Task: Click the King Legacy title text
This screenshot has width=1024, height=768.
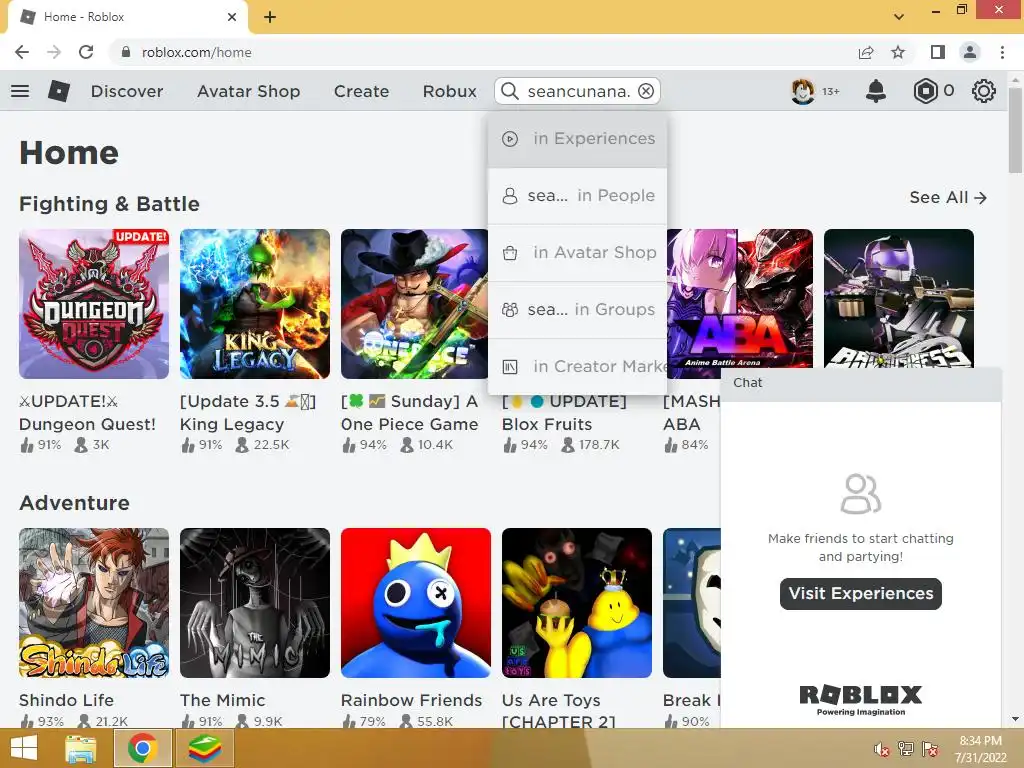Action: click(232, 424)
